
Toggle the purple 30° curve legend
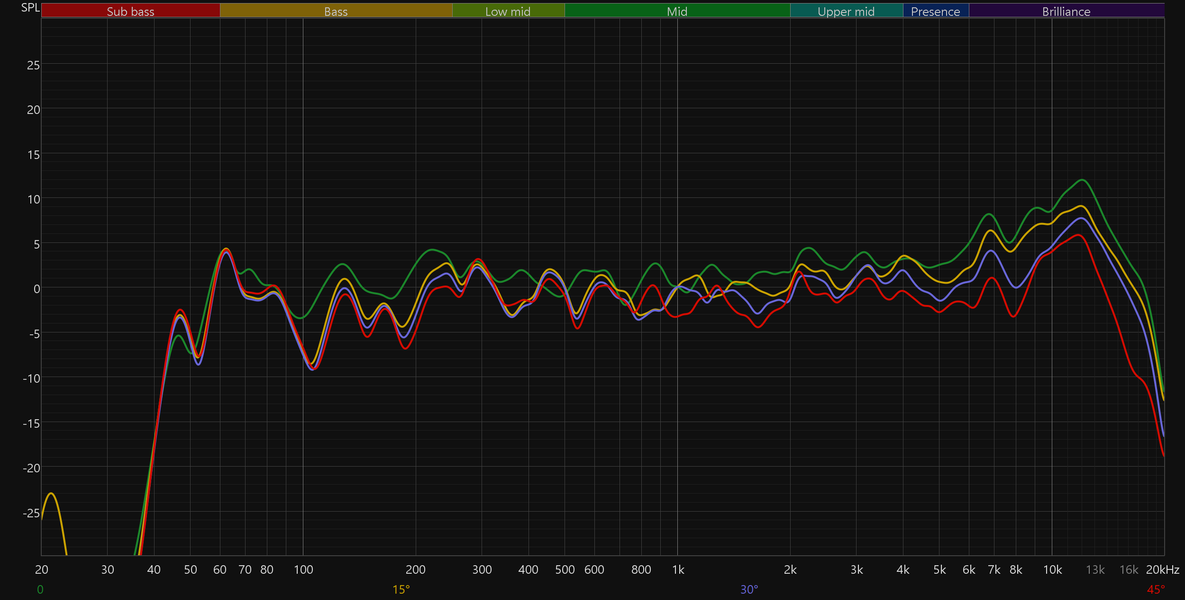click(x=749, y=589)
